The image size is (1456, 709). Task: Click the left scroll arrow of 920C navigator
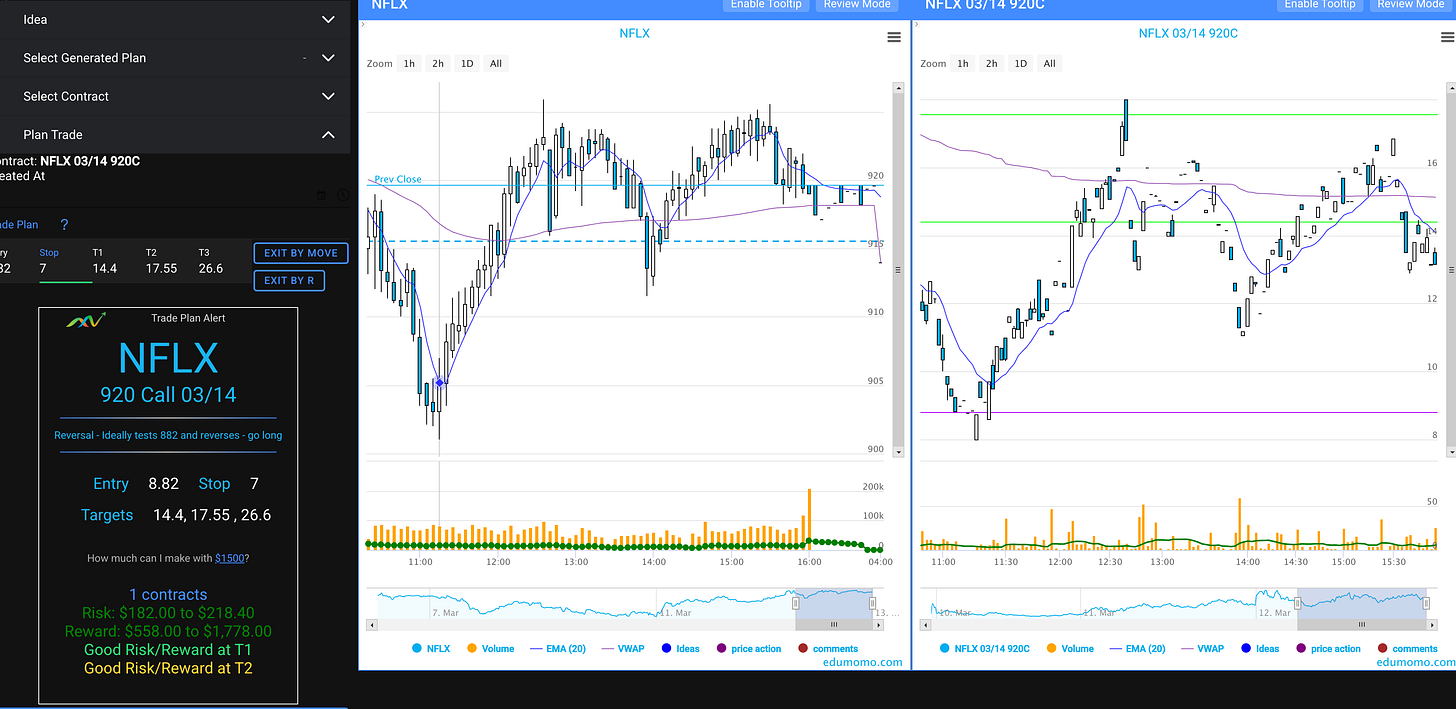(925, 624)
